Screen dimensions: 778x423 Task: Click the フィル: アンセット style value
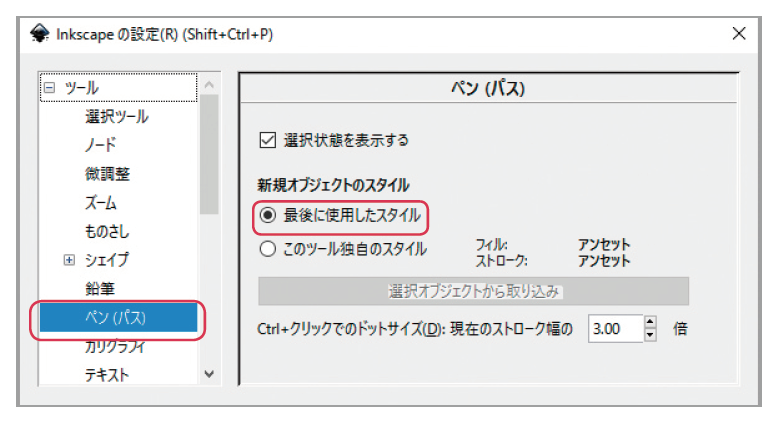coord(604,244)
